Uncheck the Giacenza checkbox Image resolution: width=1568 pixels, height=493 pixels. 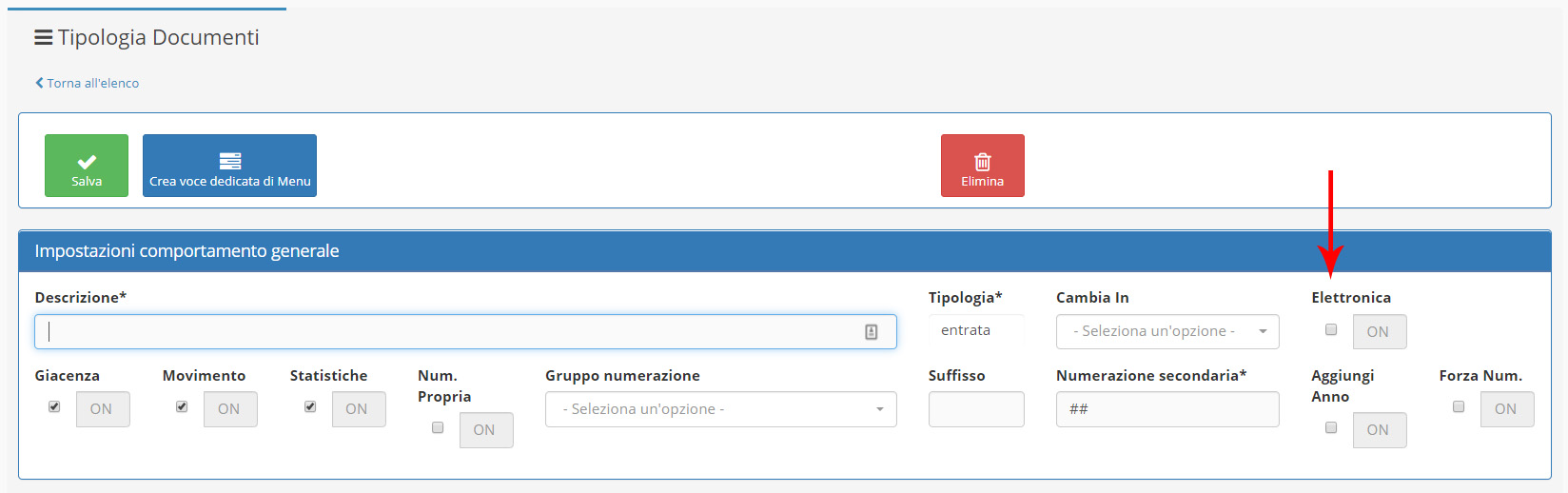click(x=54, y=406)
